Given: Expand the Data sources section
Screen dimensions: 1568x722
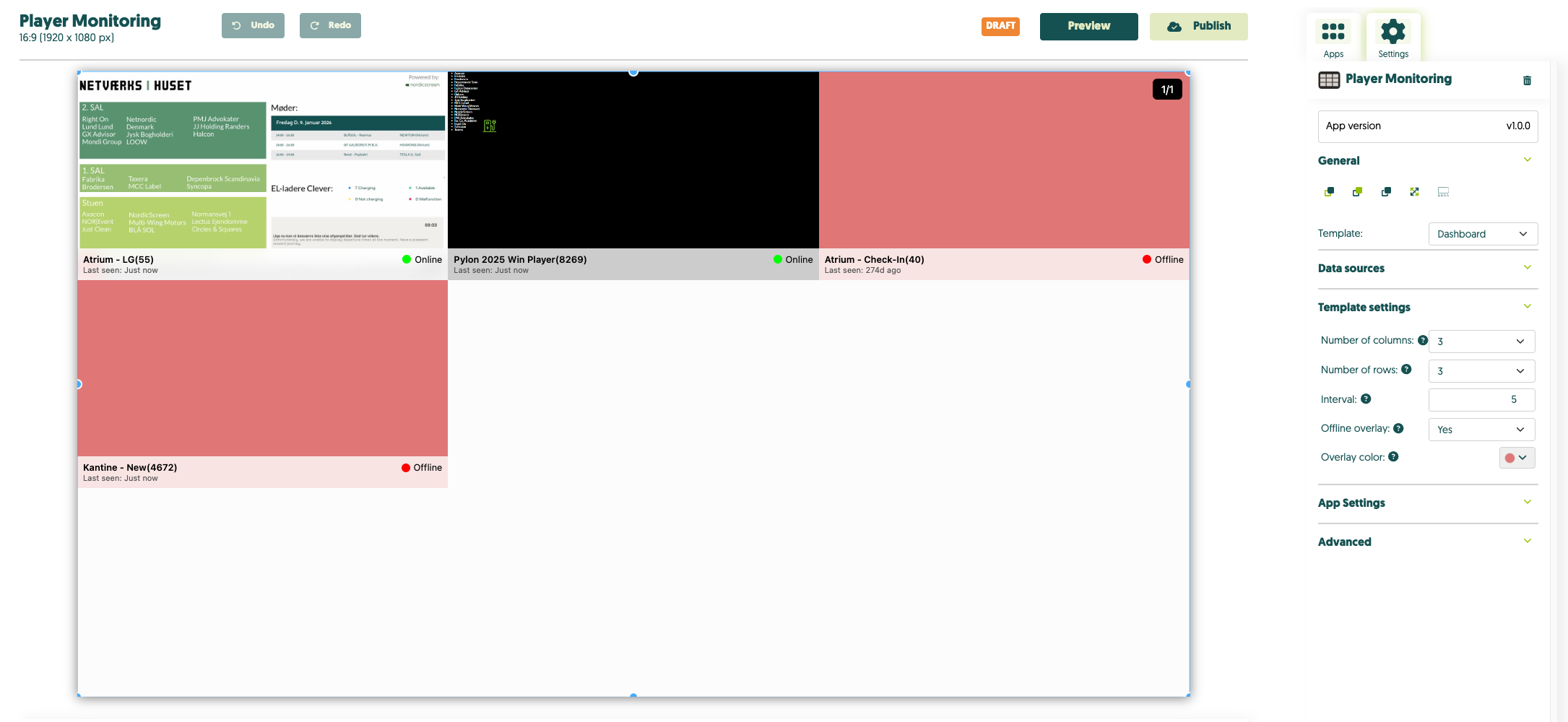Looking at the screenshot, I should [1527, 268].
